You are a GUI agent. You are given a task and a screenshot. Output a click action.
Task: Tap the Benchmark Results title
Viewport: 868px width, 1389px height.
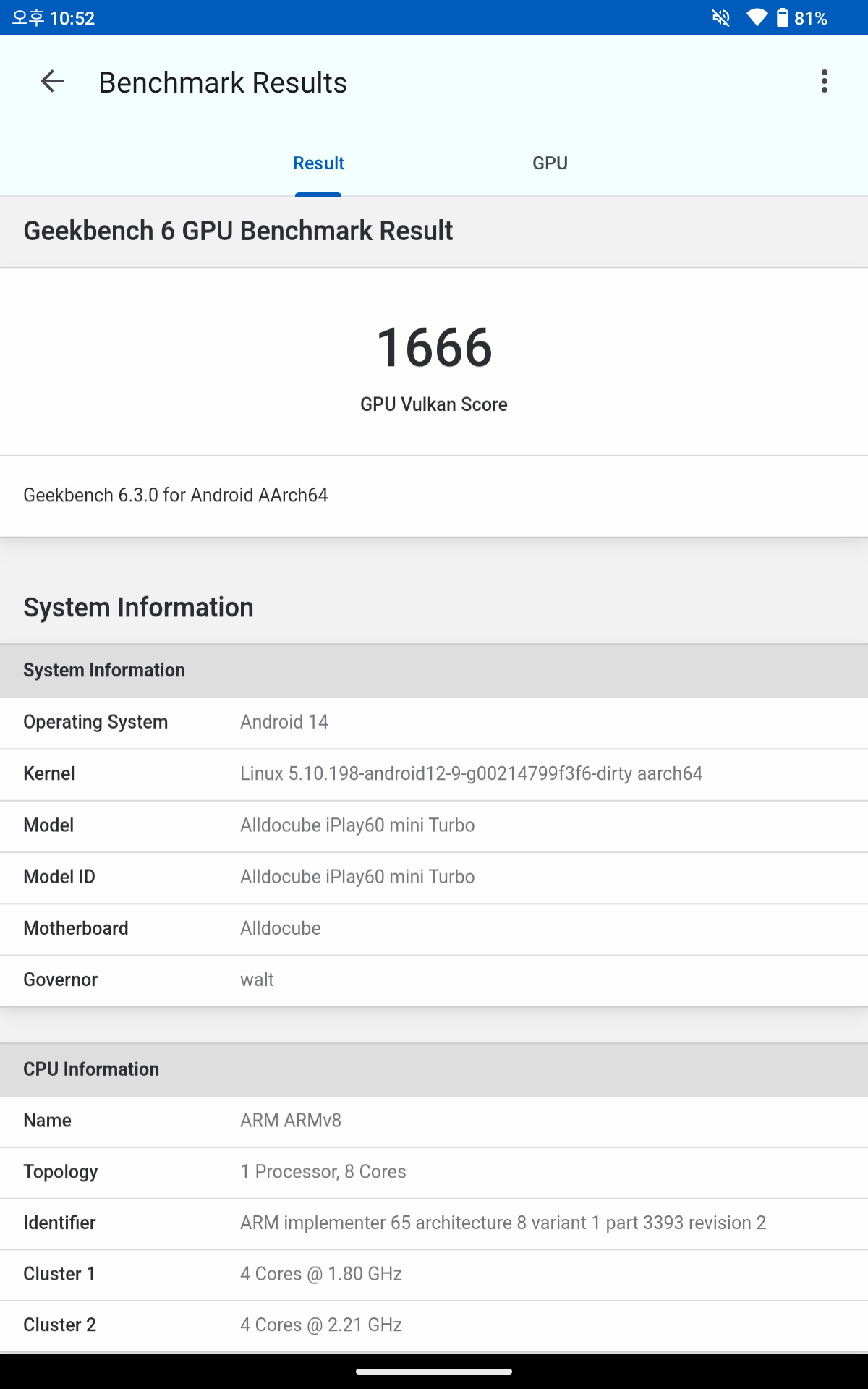click(x=223, y=82)
